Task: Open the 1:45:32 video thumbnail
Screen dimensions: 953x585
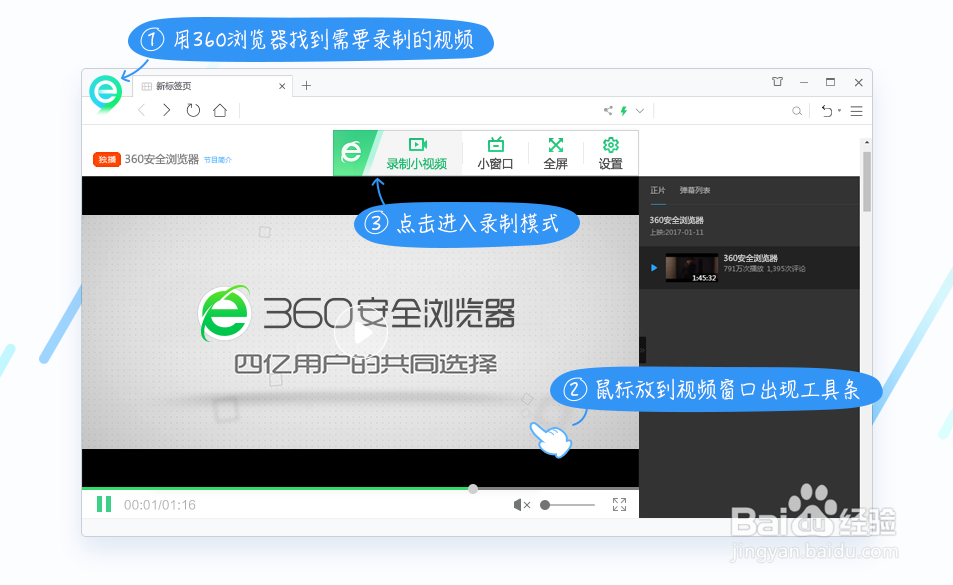Action: (692, 268)
